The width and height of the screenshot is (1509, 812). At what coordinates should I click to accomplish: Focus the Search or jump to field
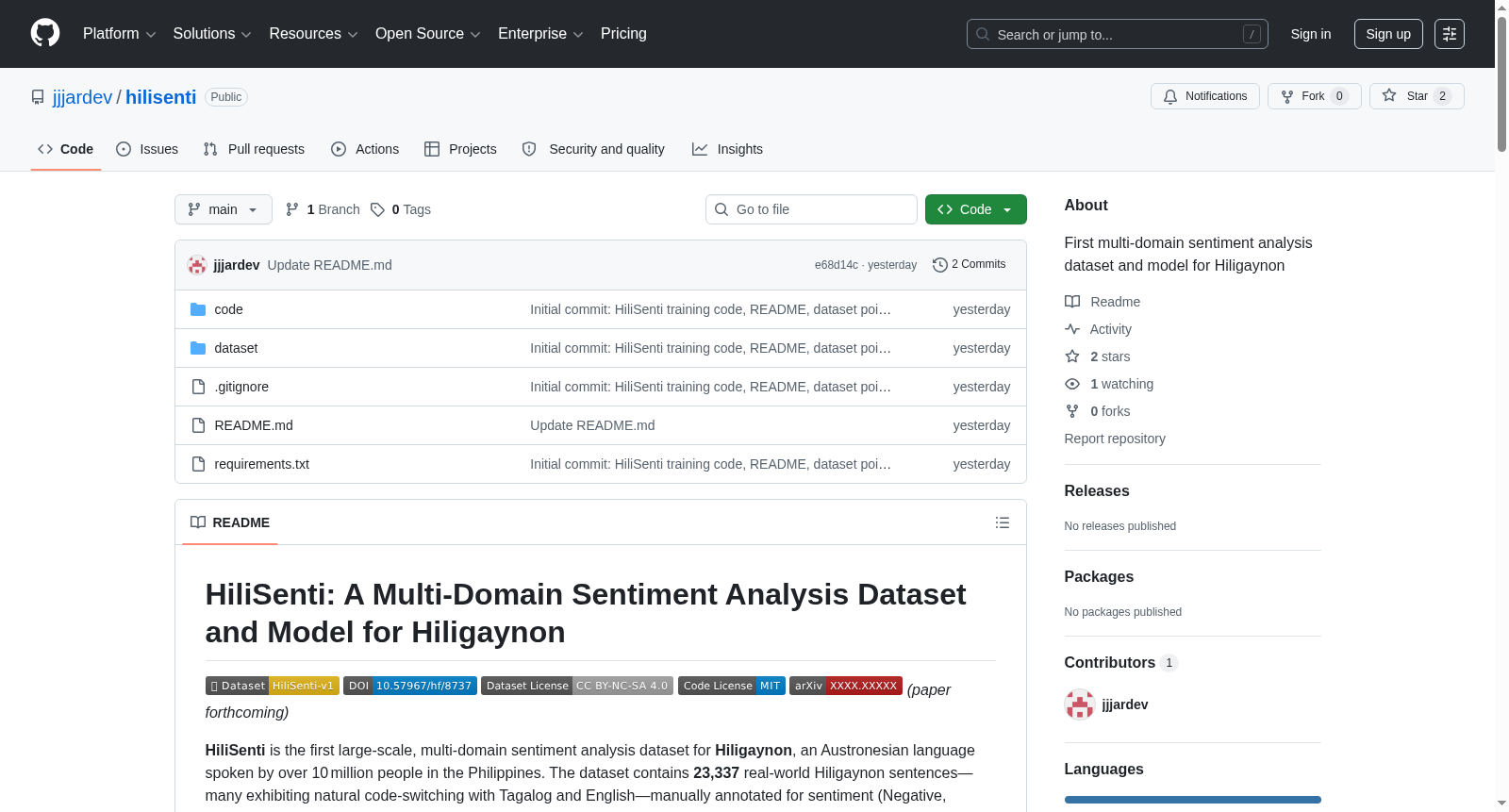[1118, 34]
